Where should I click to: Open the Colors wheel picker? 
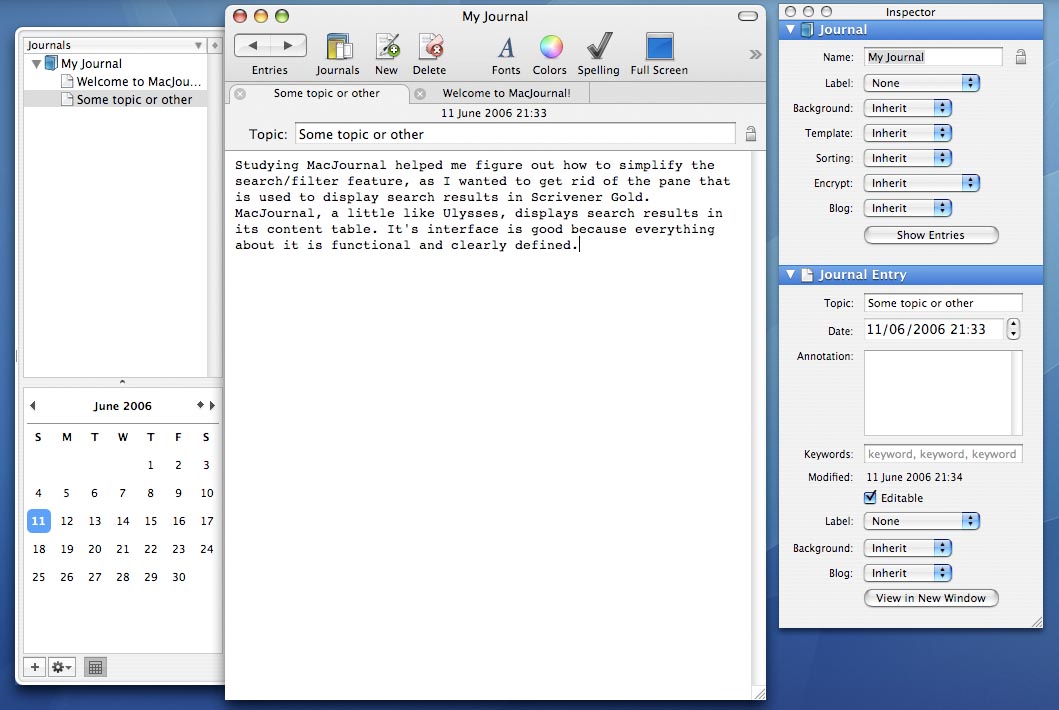(x=550, y=47)
